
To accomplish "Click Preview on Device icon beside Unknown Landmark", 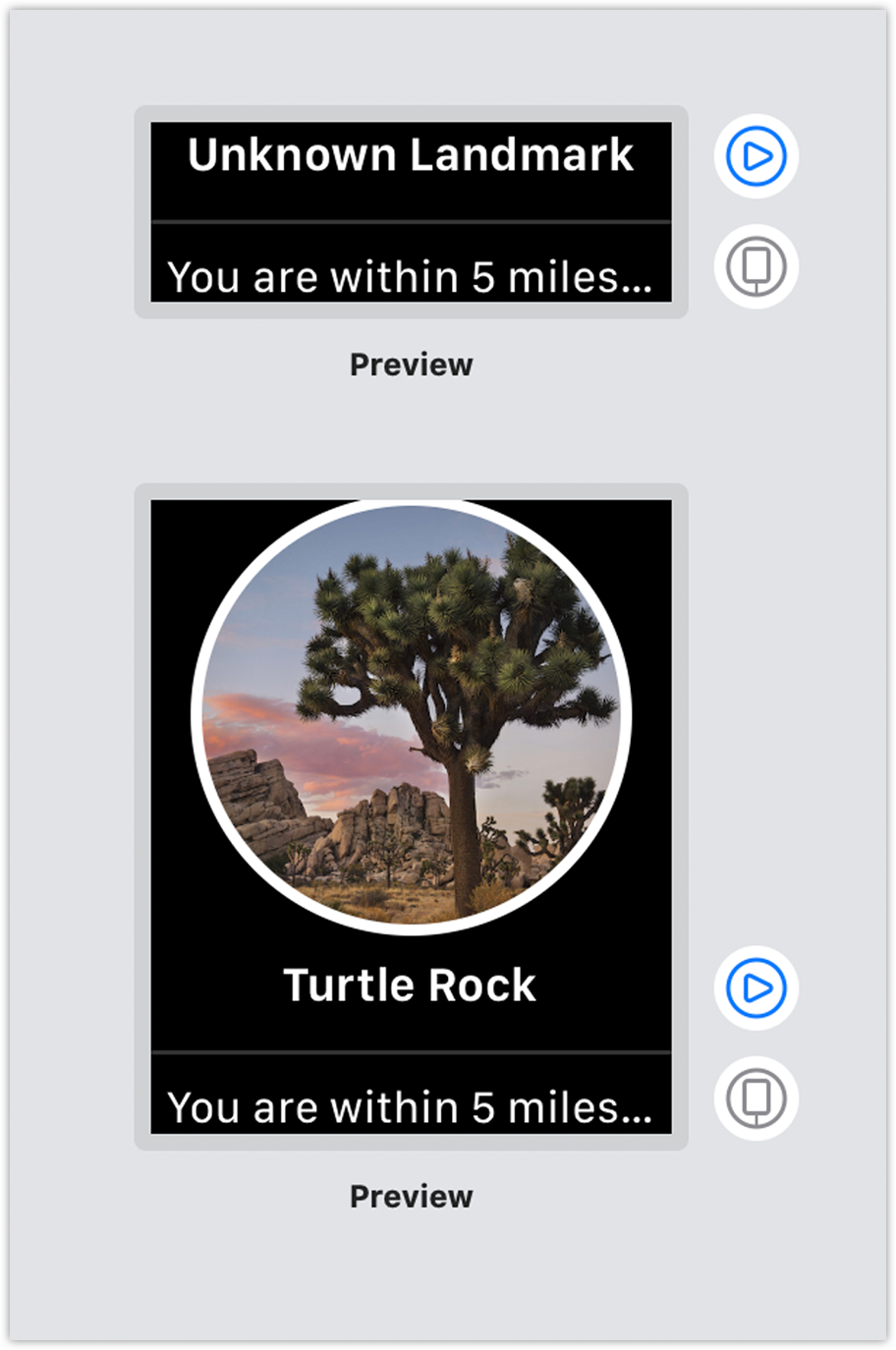I will click(756, 266).
